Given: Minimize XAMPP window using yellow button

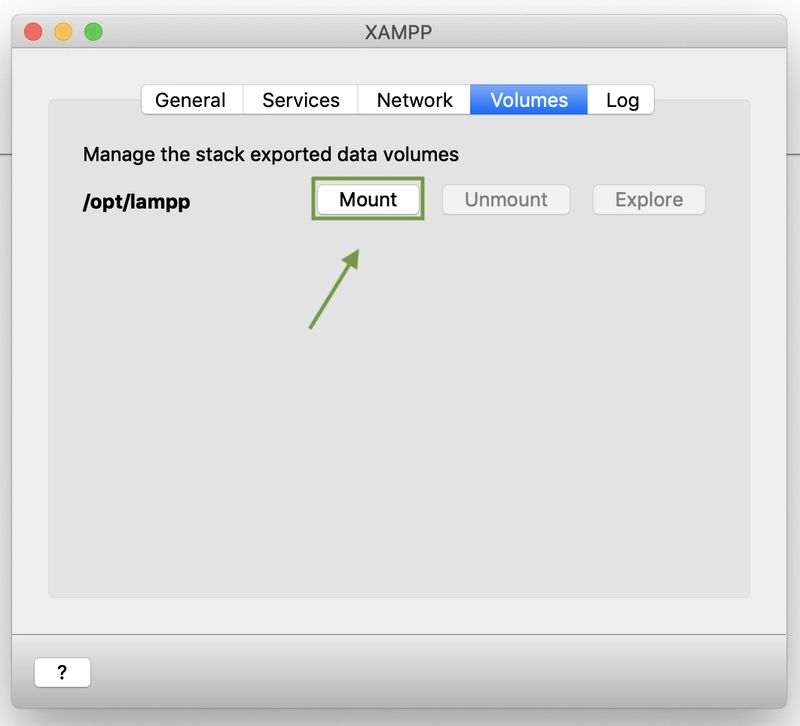Looking at the screenshot, I should (63, 32).
